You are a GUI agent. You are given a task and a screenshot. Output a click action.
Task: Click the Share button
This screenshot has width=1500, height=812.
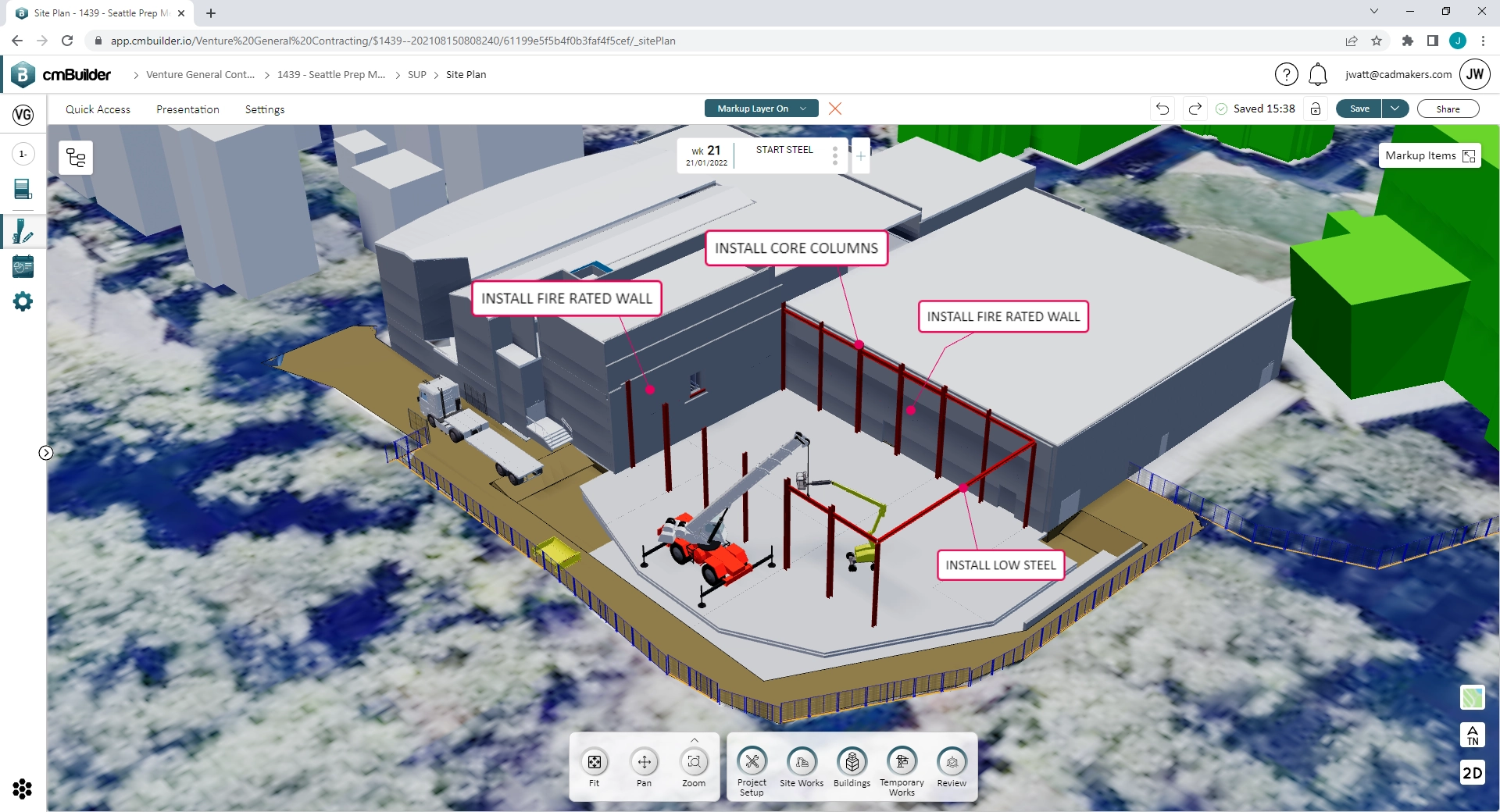[1447, 109]
